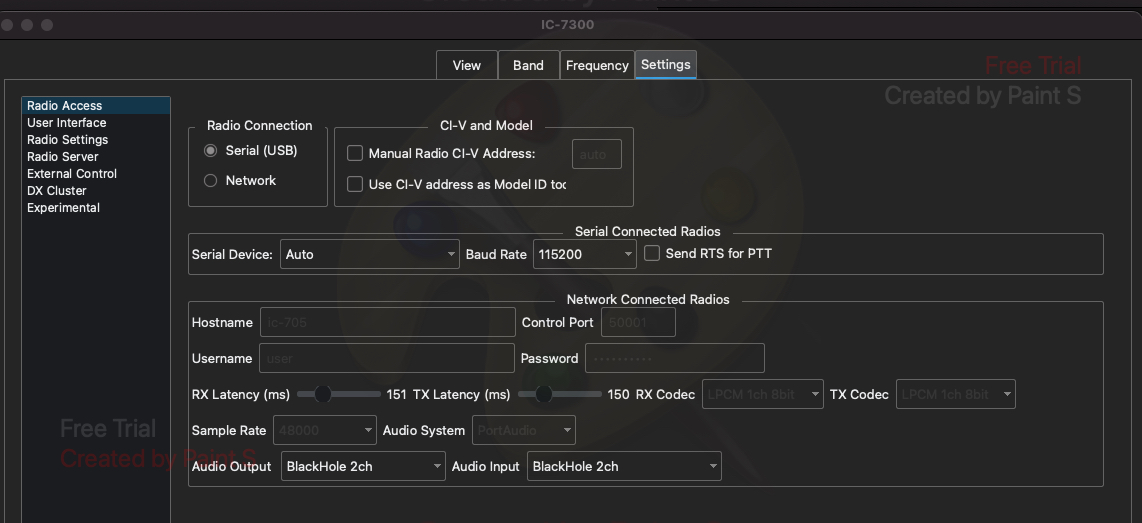Enable Send RTS for PTT checkbox
Viewport: 1142px width, 523px height.
pyautogui.click(x=652, y=253)
